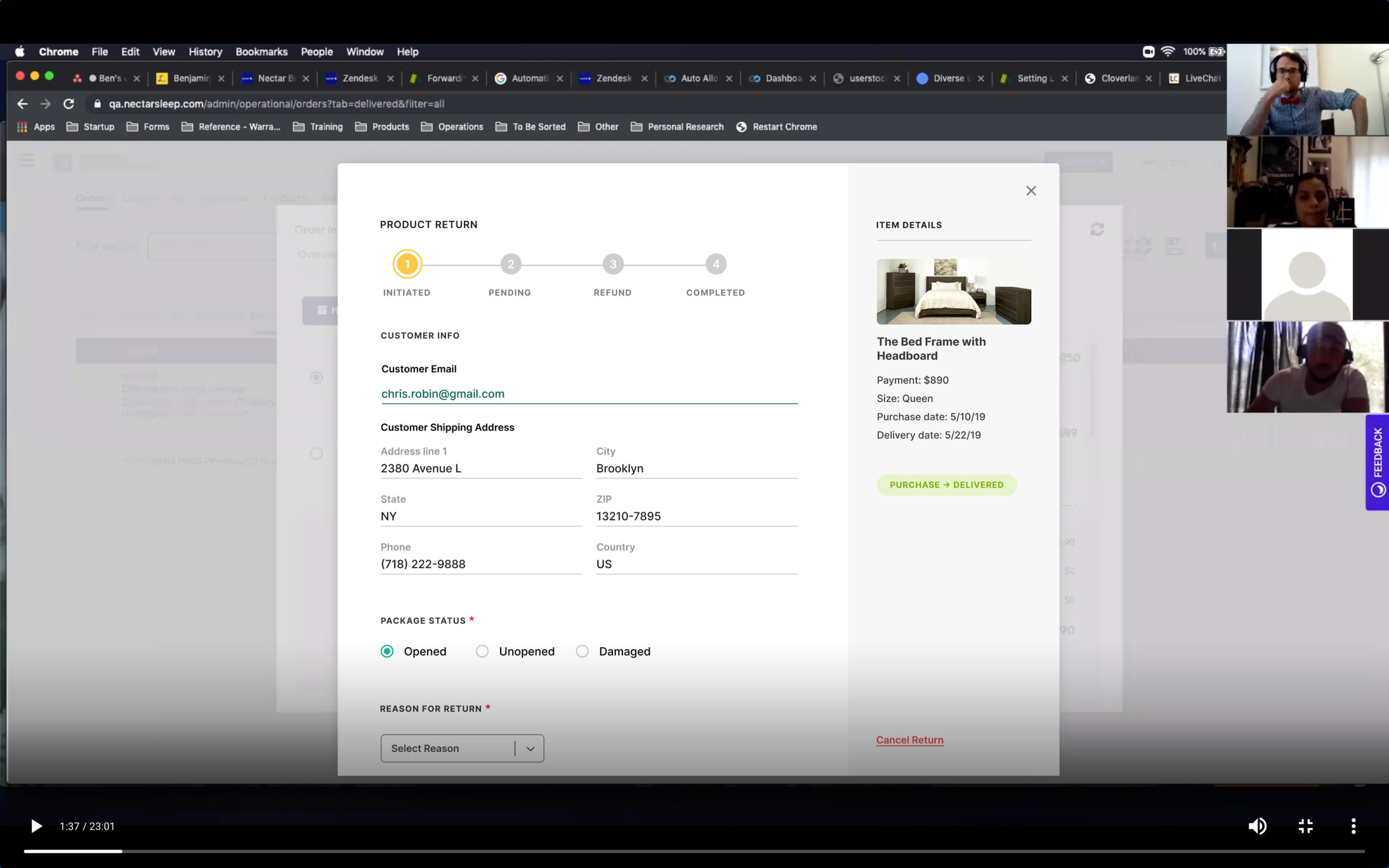Open Zendesk tab in browser
This screenshot has width=1389, height=868.
click(357, 78)
